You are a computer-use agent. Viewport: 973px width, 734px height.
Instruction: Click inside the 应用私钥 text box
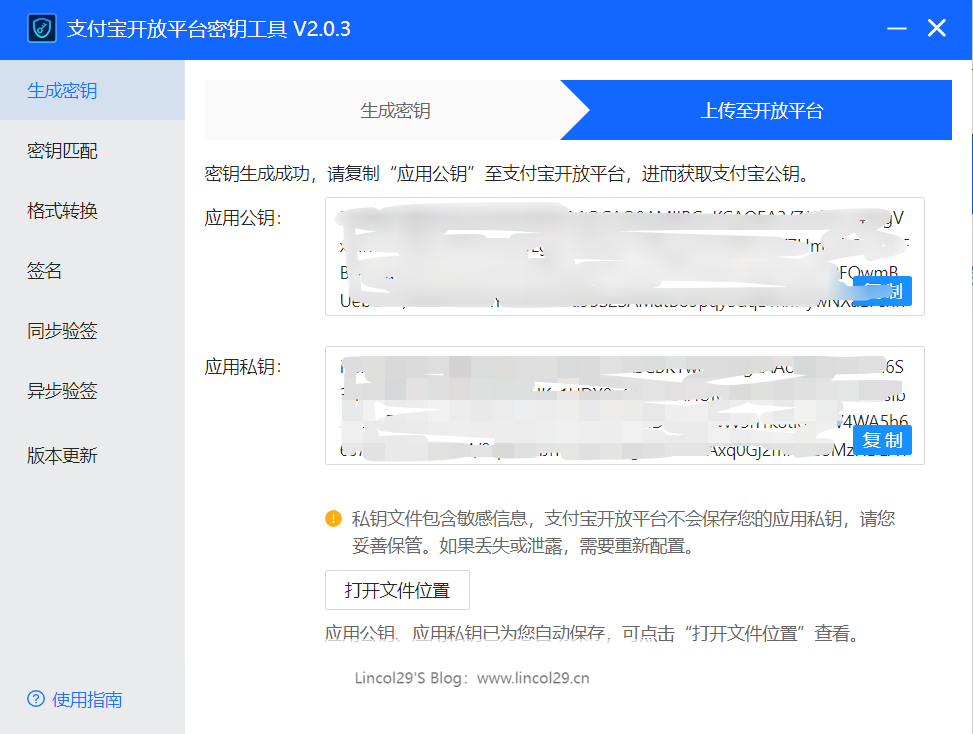[x=600, y=404]
